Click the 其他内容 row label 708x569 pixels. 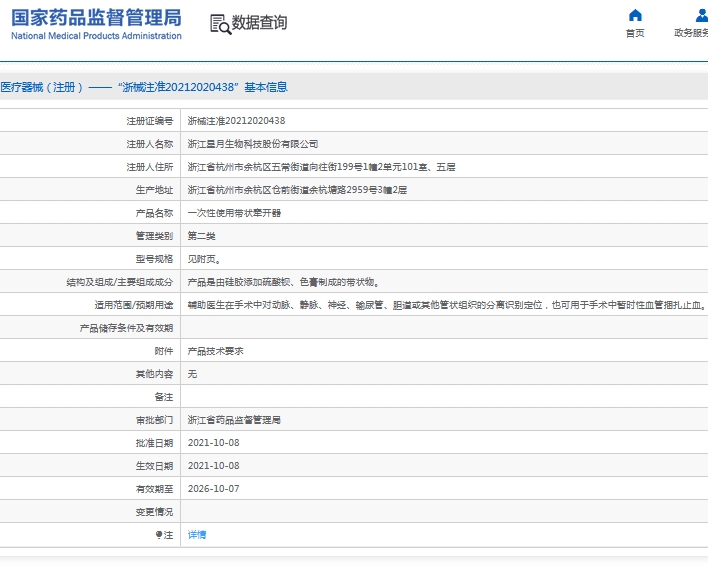pos(154,374)
